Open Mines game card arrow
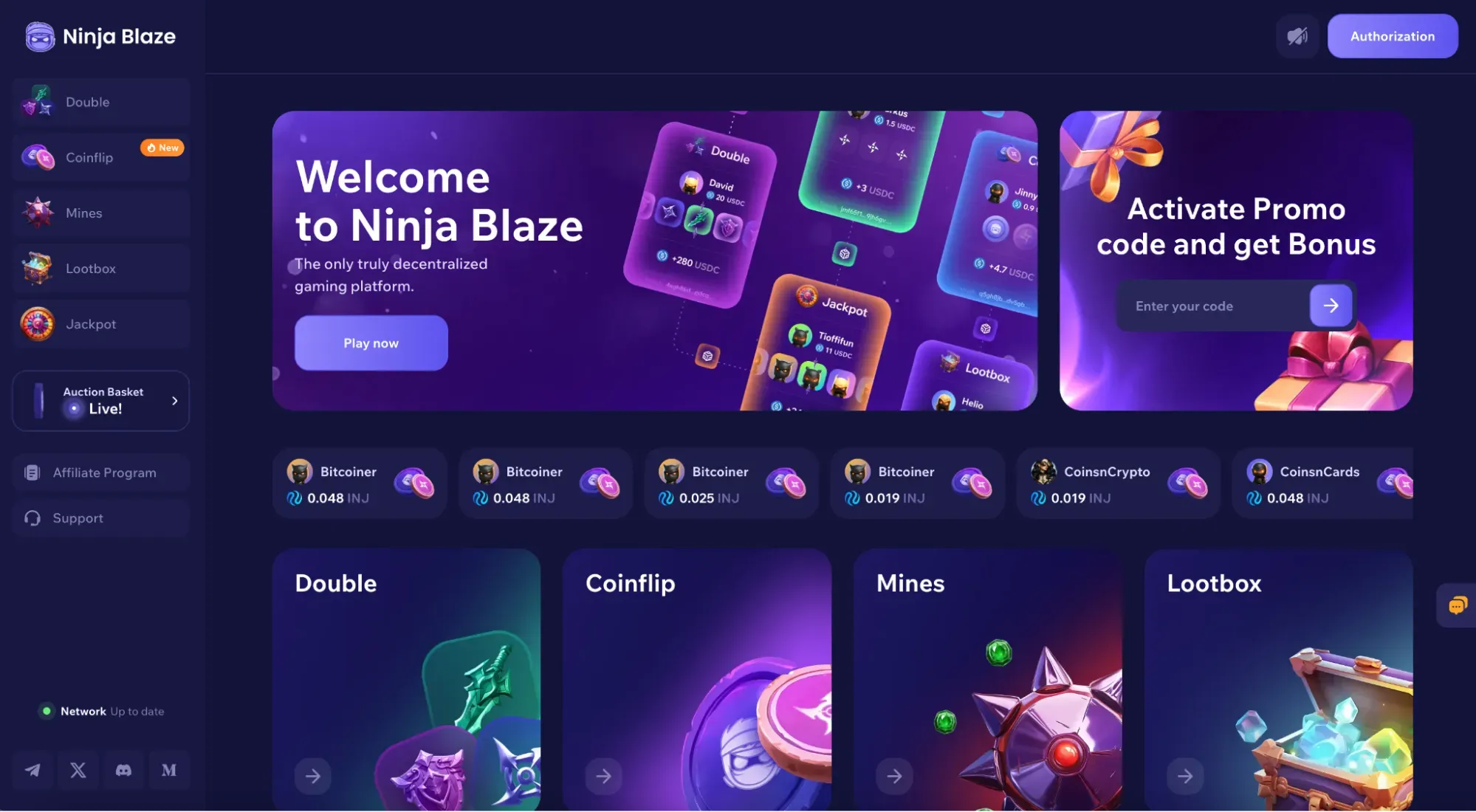Screen dimensions: 1476x812 click(894, 776)
